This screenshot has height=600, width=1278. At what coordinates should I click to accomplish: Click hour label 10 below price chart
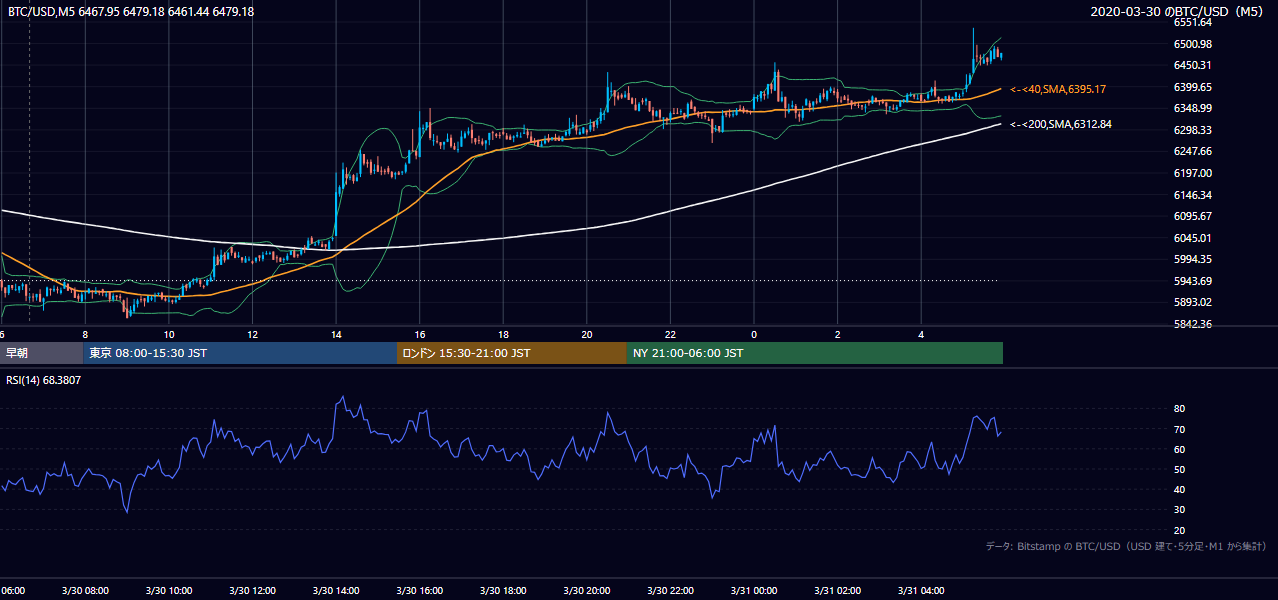click(x=169, y=334)
